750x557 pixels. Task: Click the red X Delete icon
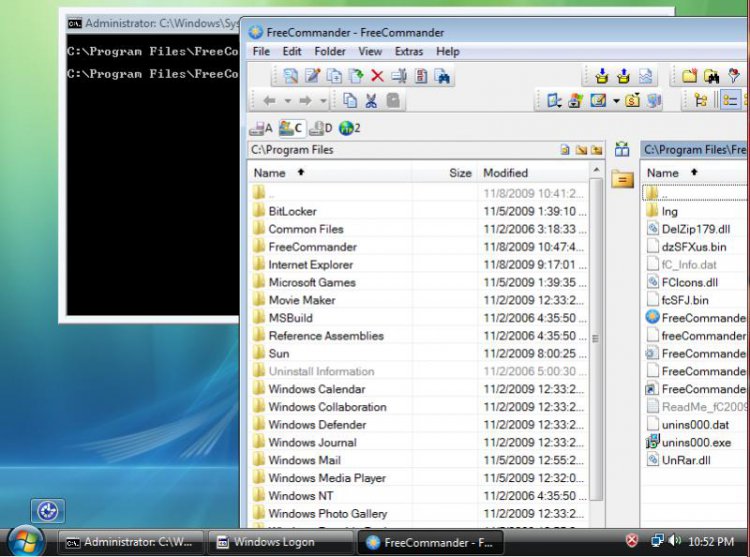377,76
